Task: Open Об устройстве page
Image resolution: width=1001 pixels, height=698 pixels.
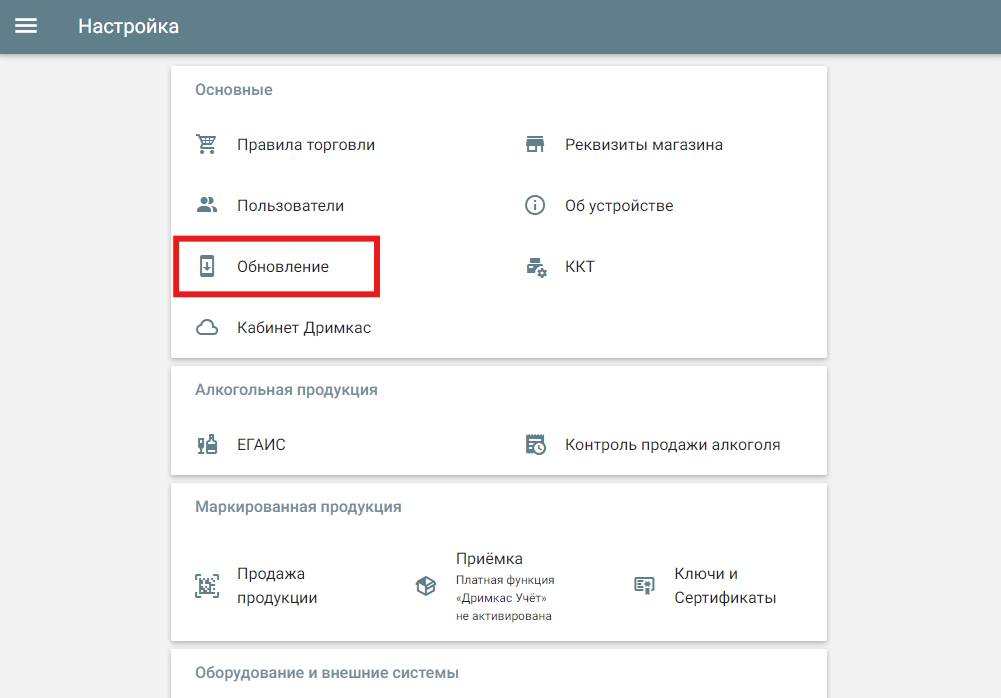Action: [619, 206]
